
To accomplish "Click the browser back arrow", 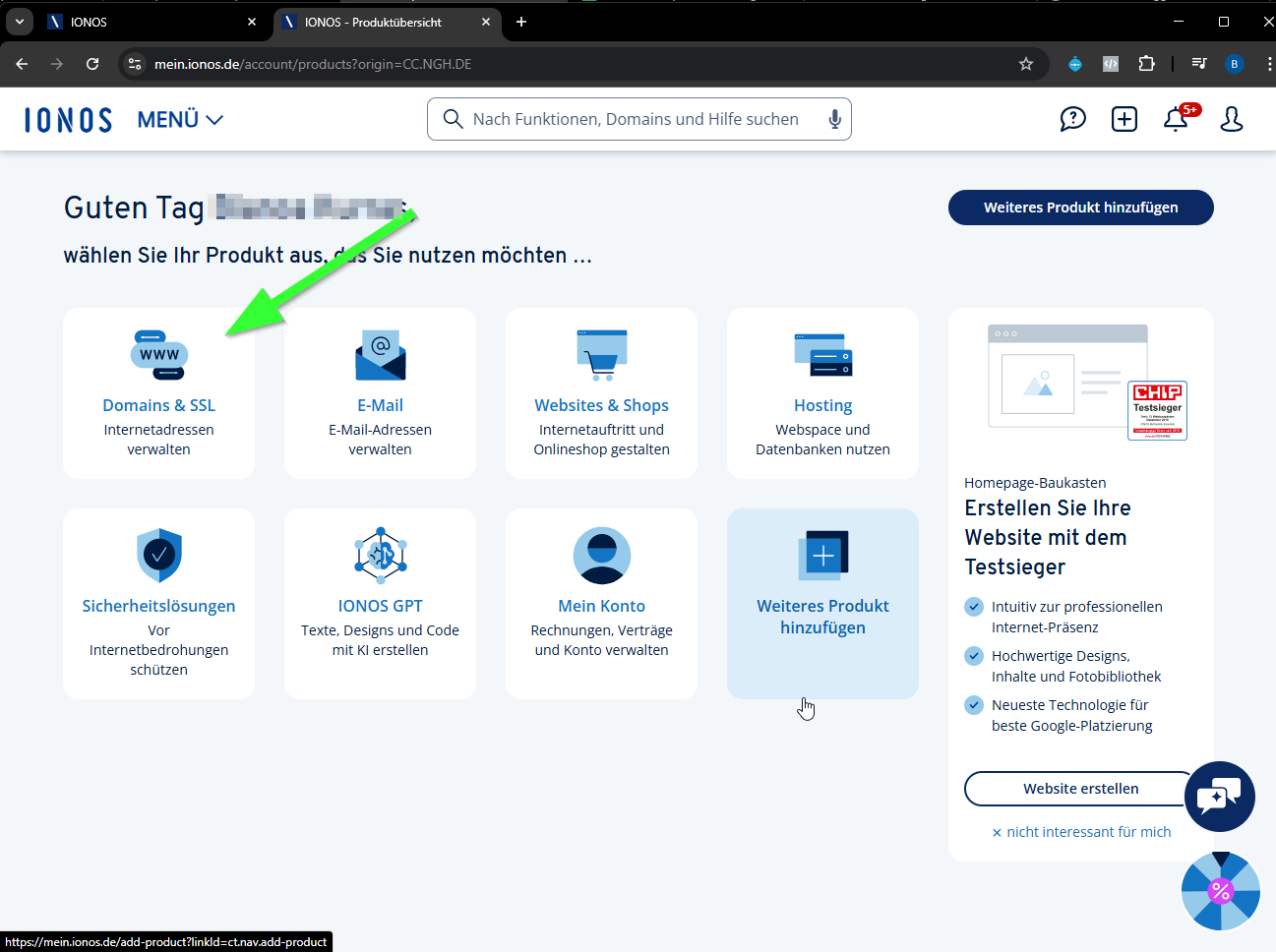I will pos(22,64).
